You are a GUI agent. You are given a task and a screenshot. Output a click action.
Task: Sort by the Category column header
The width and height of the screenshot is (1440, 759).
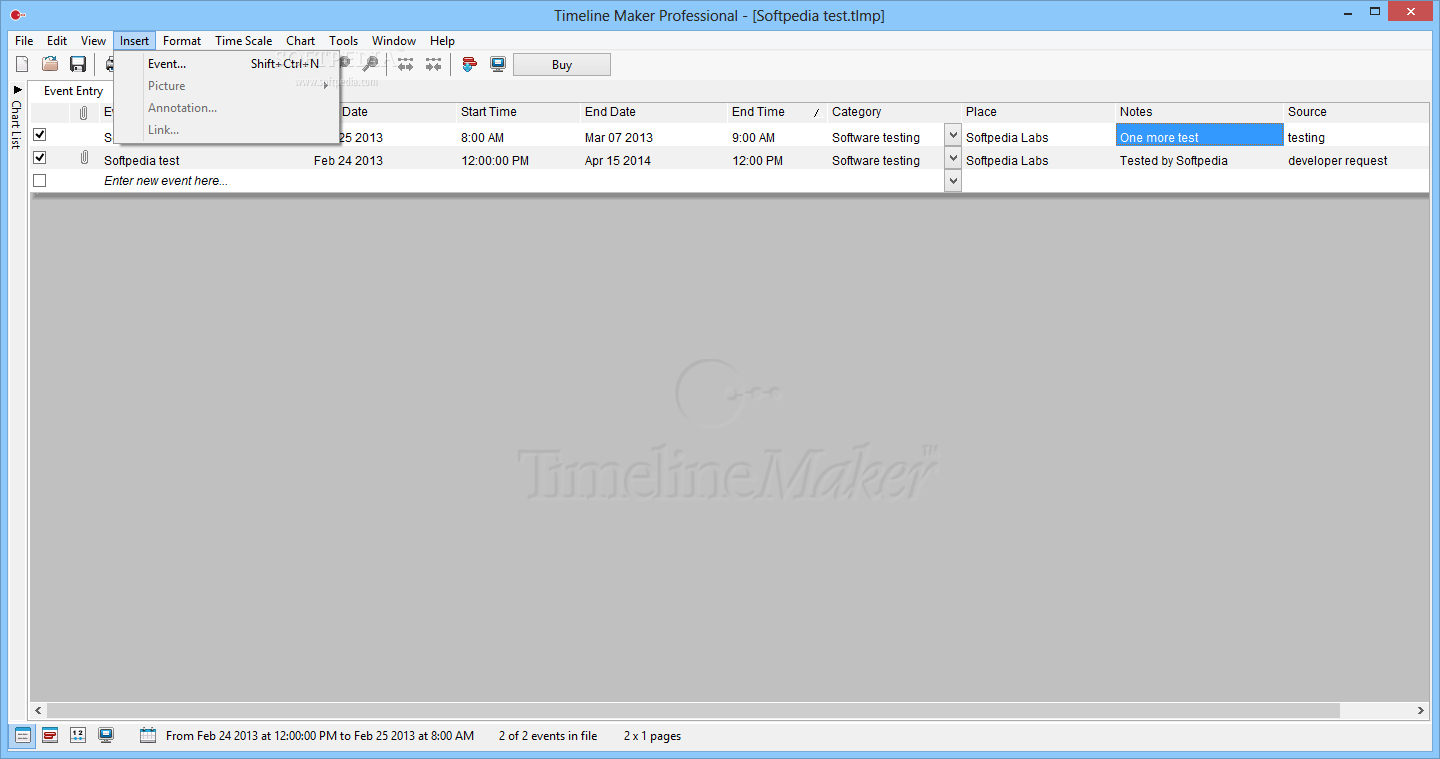point(894,112)
